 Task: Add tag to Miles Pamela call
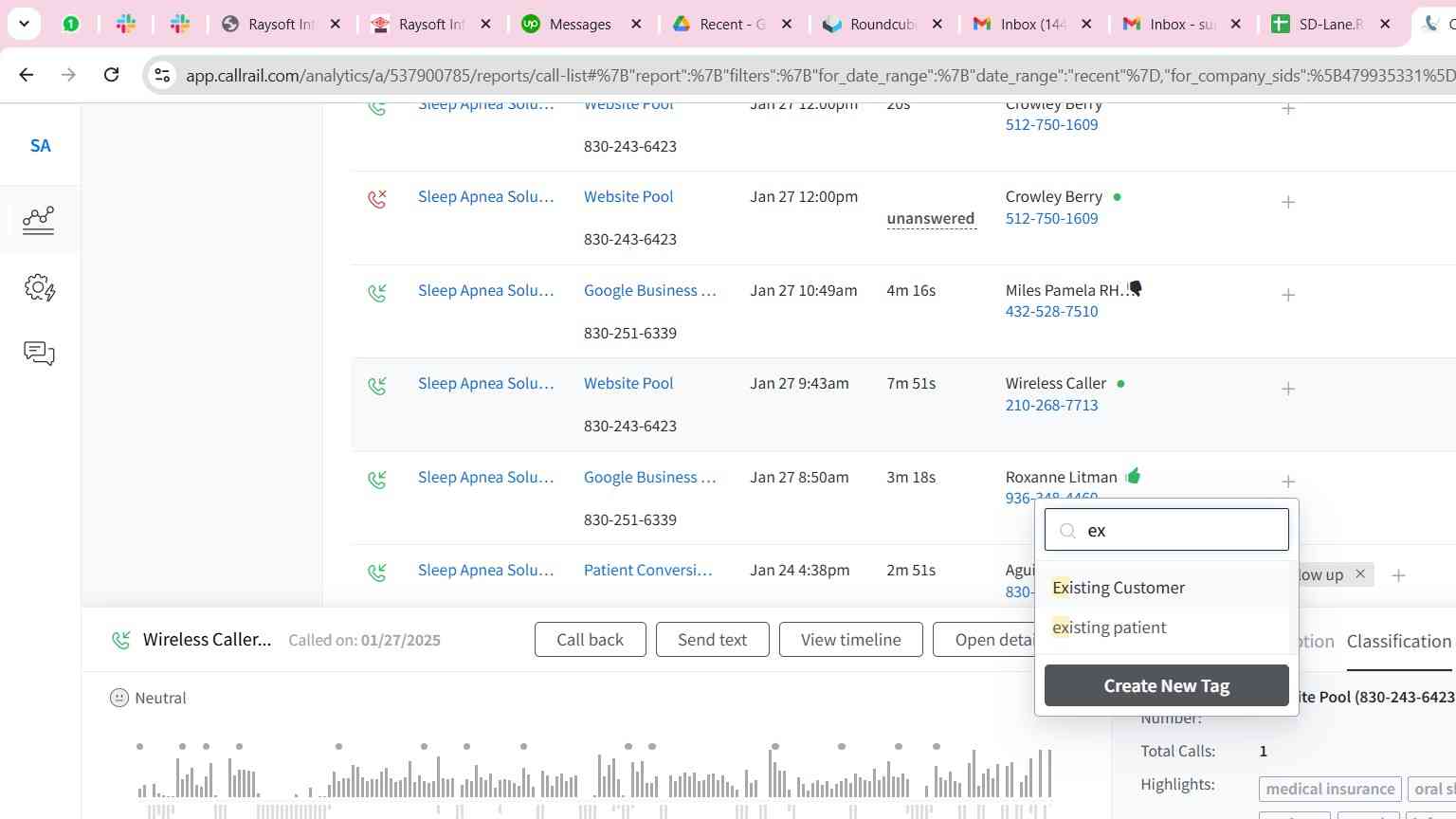coord(1288,295)
